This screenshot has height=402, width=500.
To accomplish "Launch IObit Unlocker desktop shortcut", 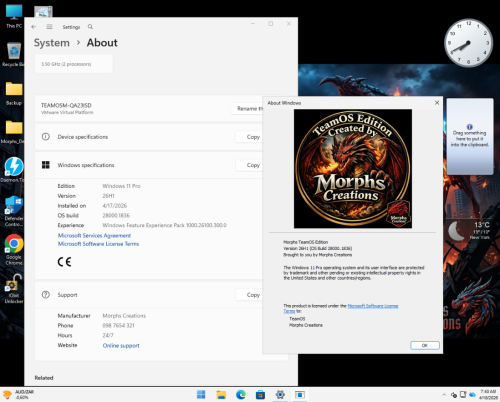I will 14,288.
